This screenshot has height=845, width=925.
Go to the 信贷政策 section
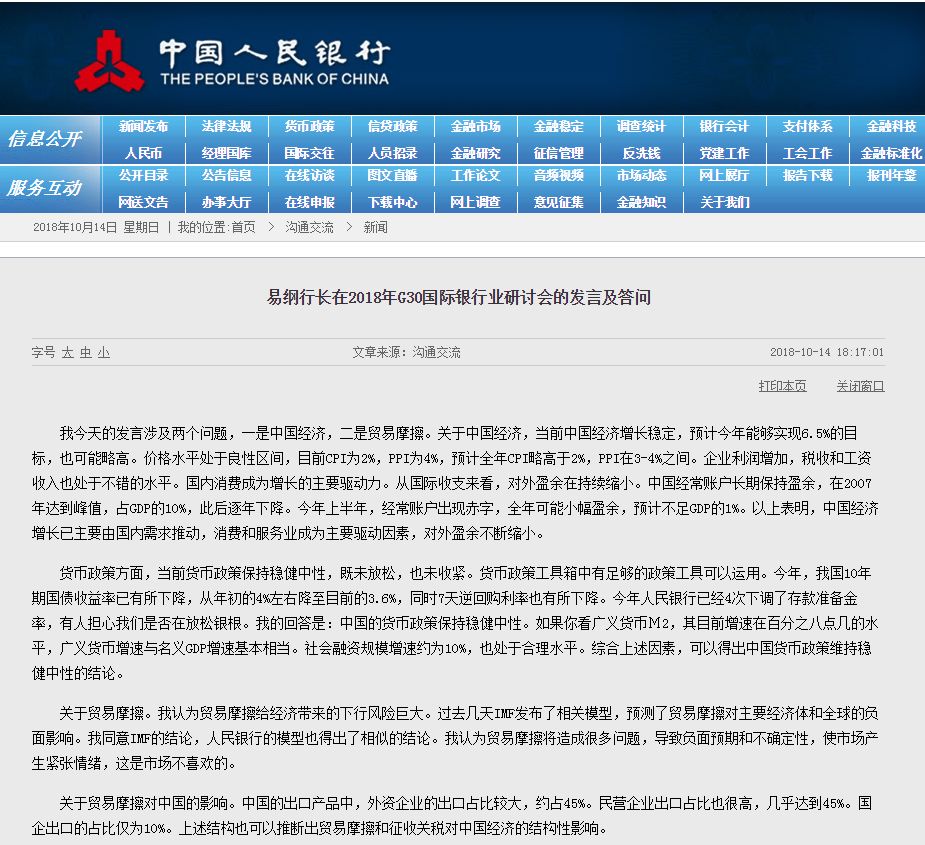click(x=392, y=126)
